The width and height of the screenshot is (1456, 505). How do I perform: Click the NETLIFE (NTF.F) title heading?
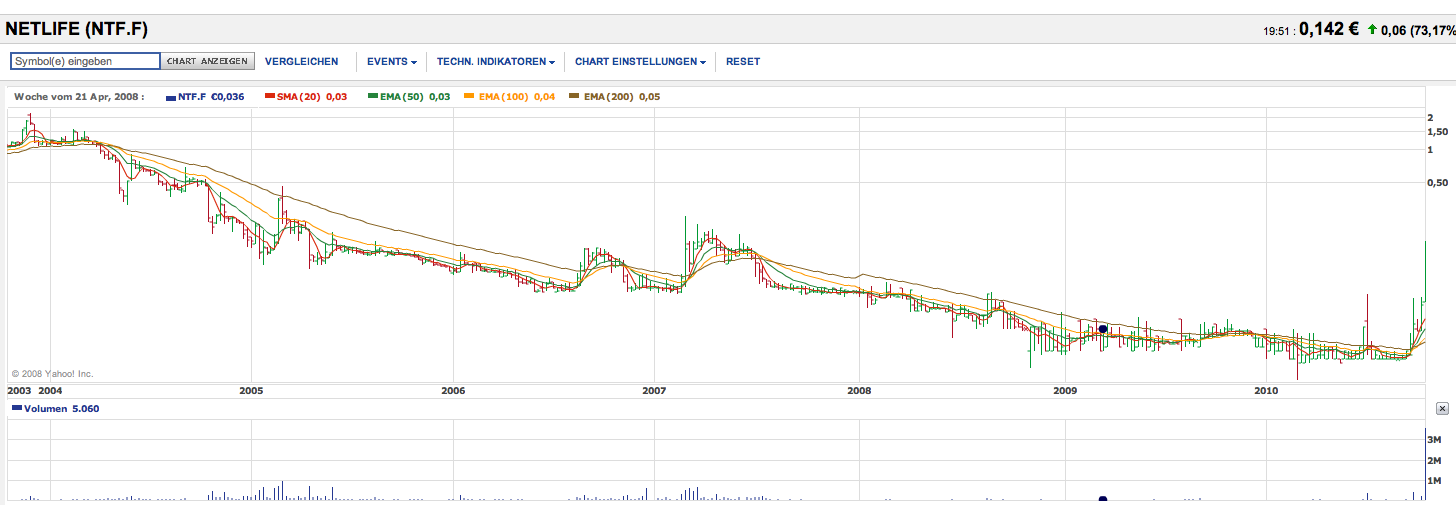(77, 30)
